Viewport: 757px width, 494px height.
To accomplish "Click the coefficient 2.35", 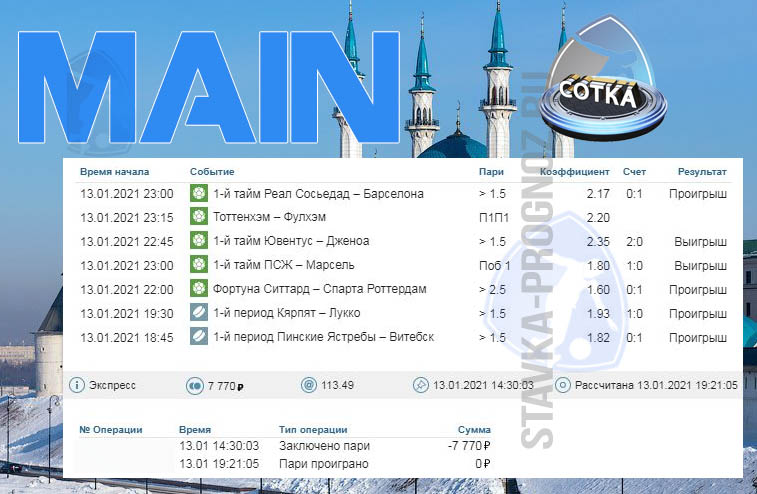I will tap(598, 241).
